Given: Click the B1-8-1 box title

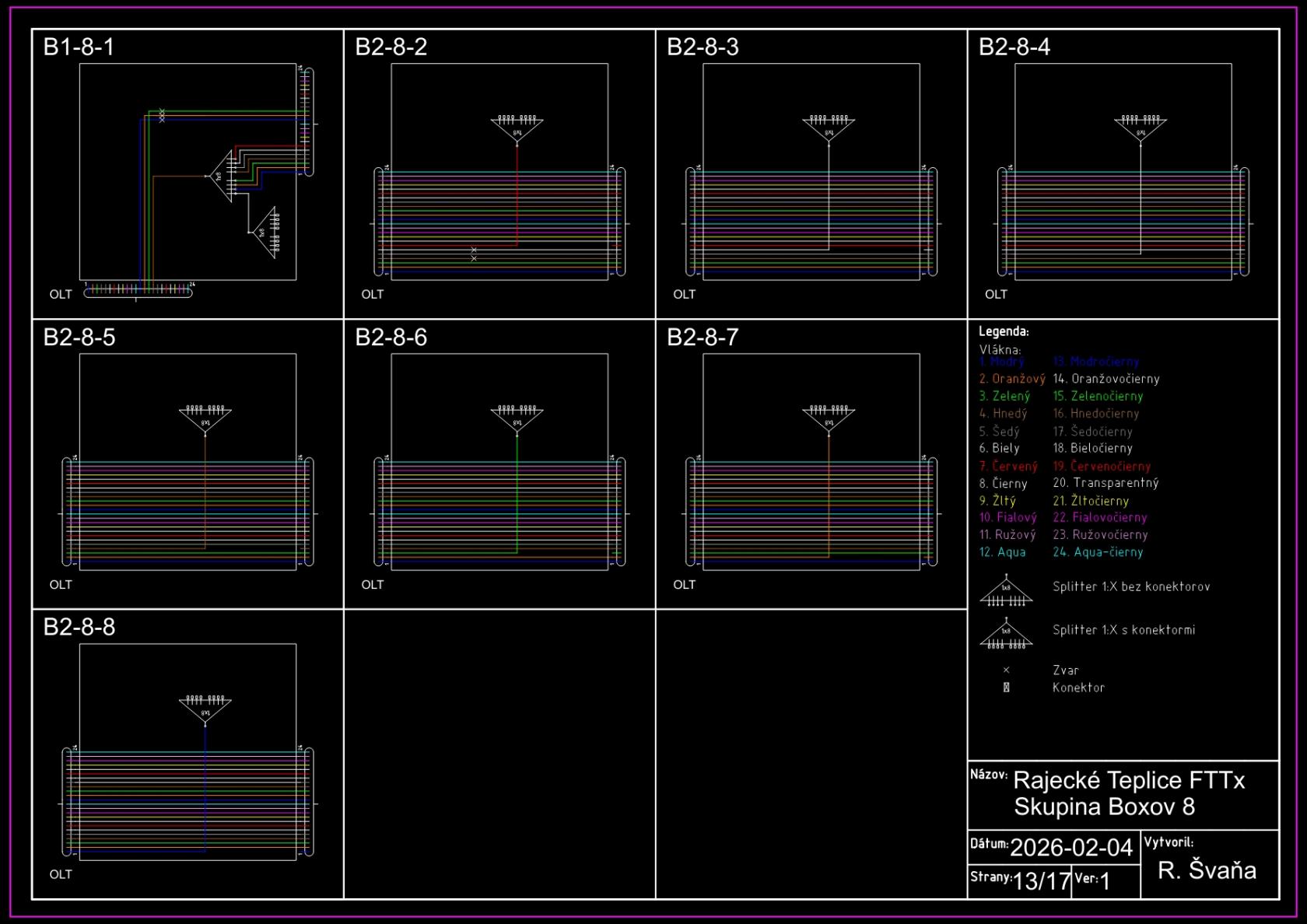Looking at the screenshot, I should point(79,47).
